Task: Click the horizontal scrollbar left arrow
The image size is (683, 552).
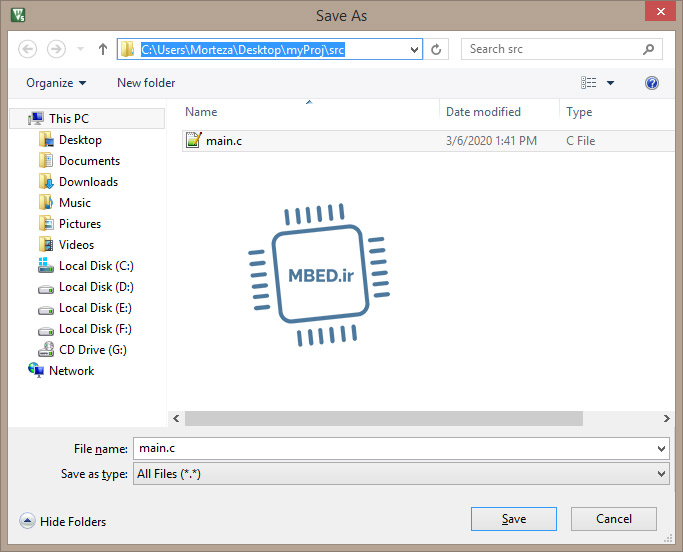Action: pos(176,418)
